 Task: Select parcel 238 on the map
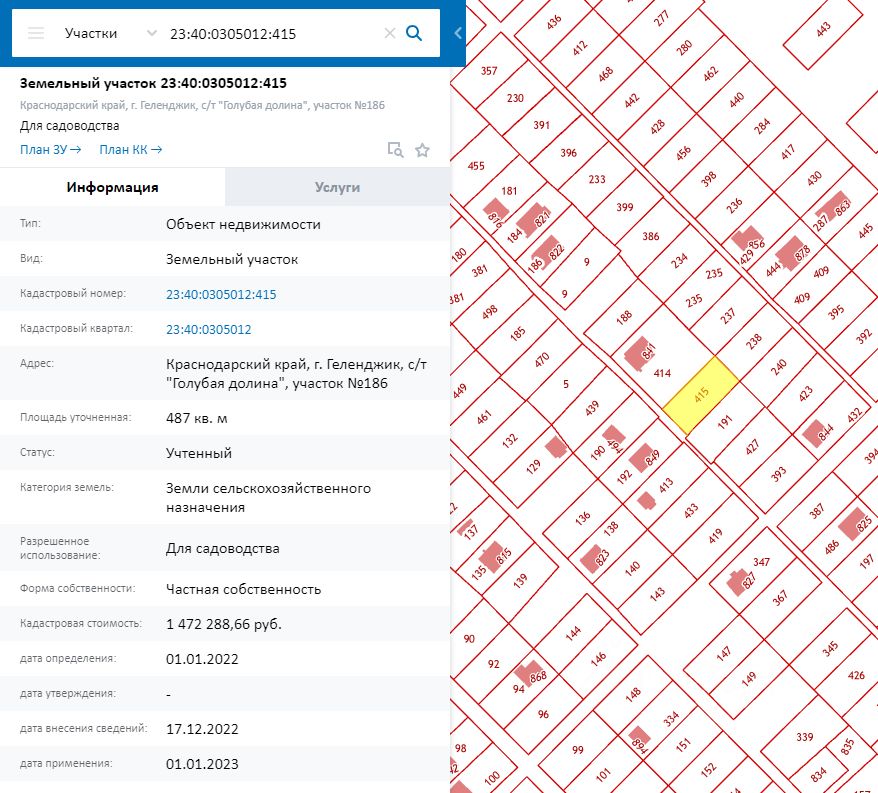pos(753,340)
